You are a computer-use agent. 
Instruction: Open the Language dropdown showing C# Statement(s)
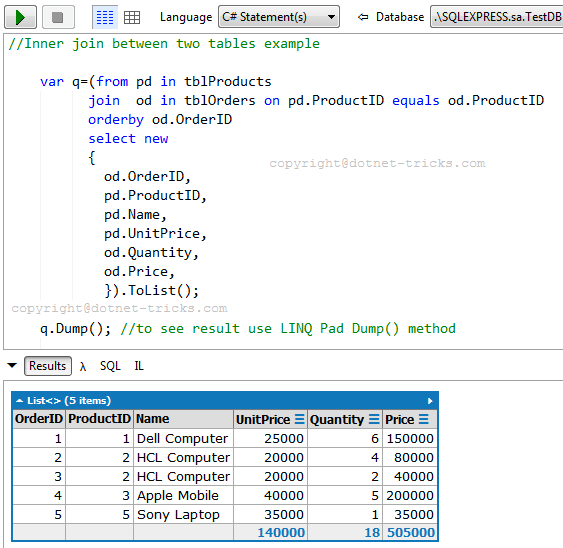(x=279, y=17)
